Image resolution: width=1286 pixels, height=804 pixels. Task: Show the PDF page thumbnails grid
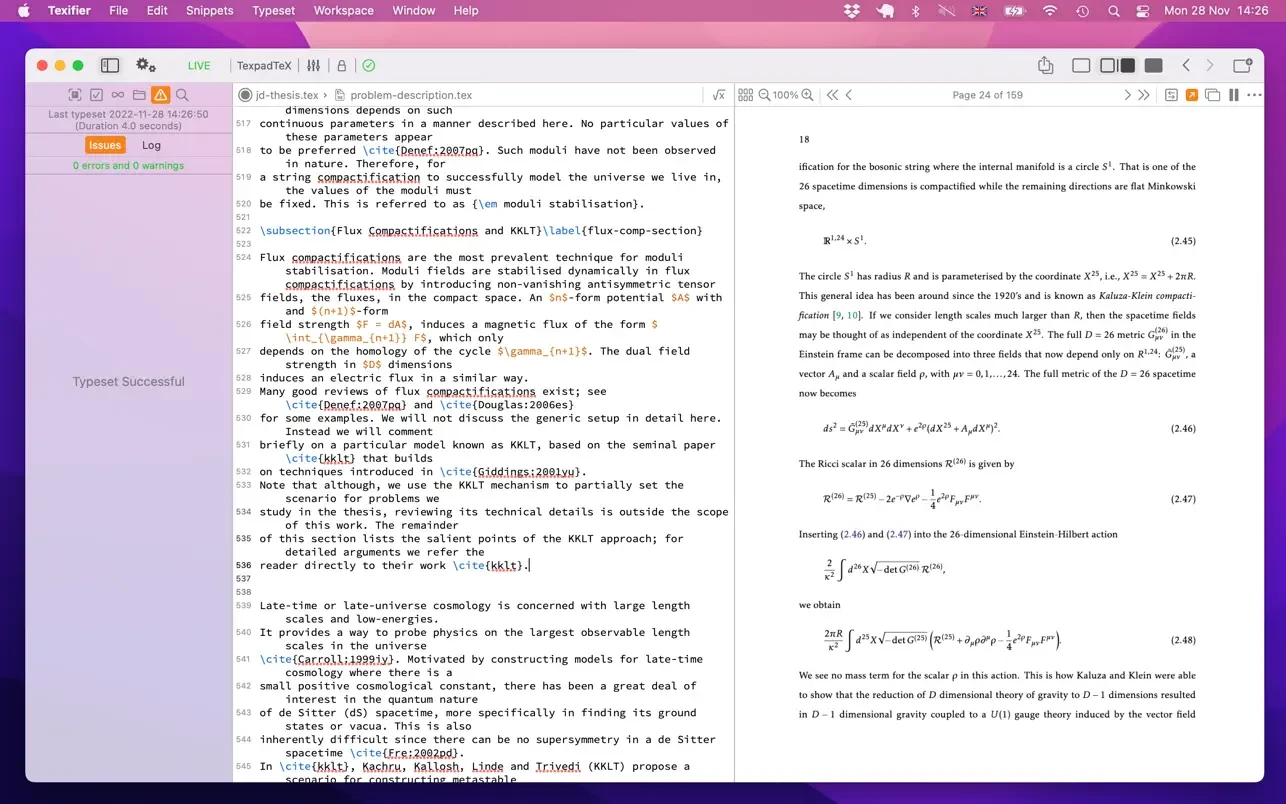coord(745,95)
